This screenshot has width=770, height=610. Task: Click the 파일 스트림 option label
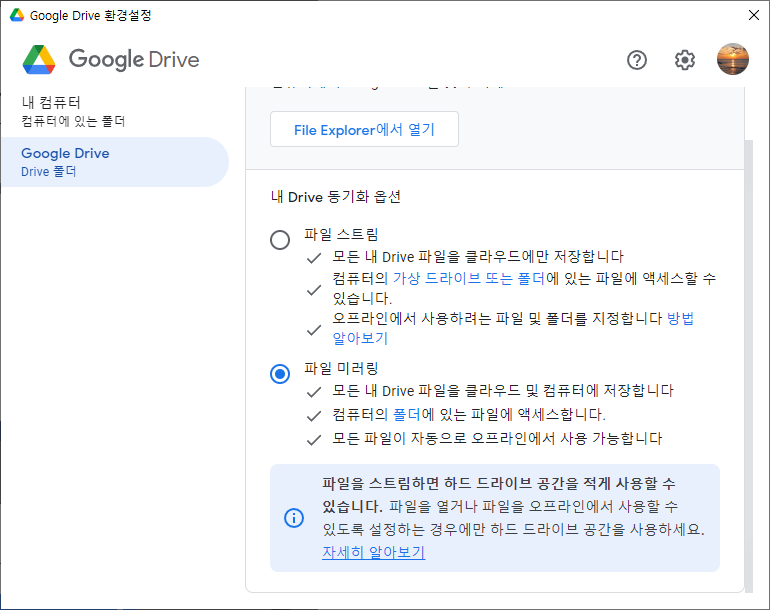(341, 234)
